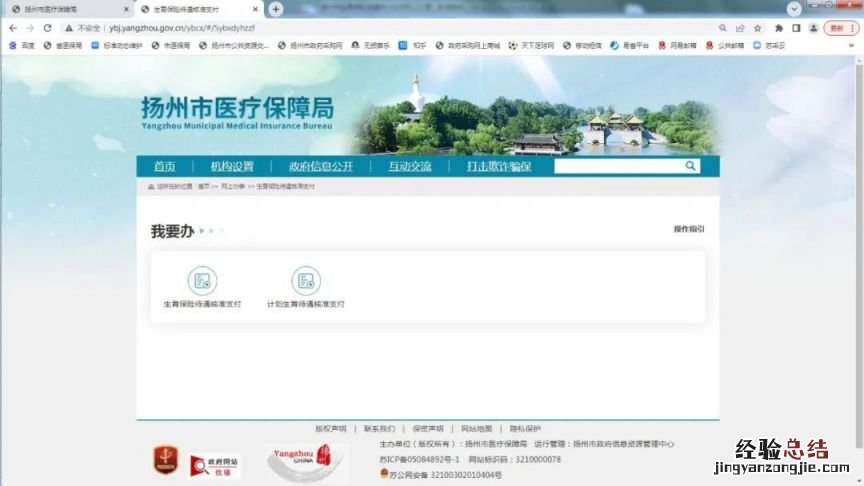This screenshot has width=864, height=486.
Task: Open the 无损音乐 bookmark
Action: pyautogui.click(x=370, y=45)
